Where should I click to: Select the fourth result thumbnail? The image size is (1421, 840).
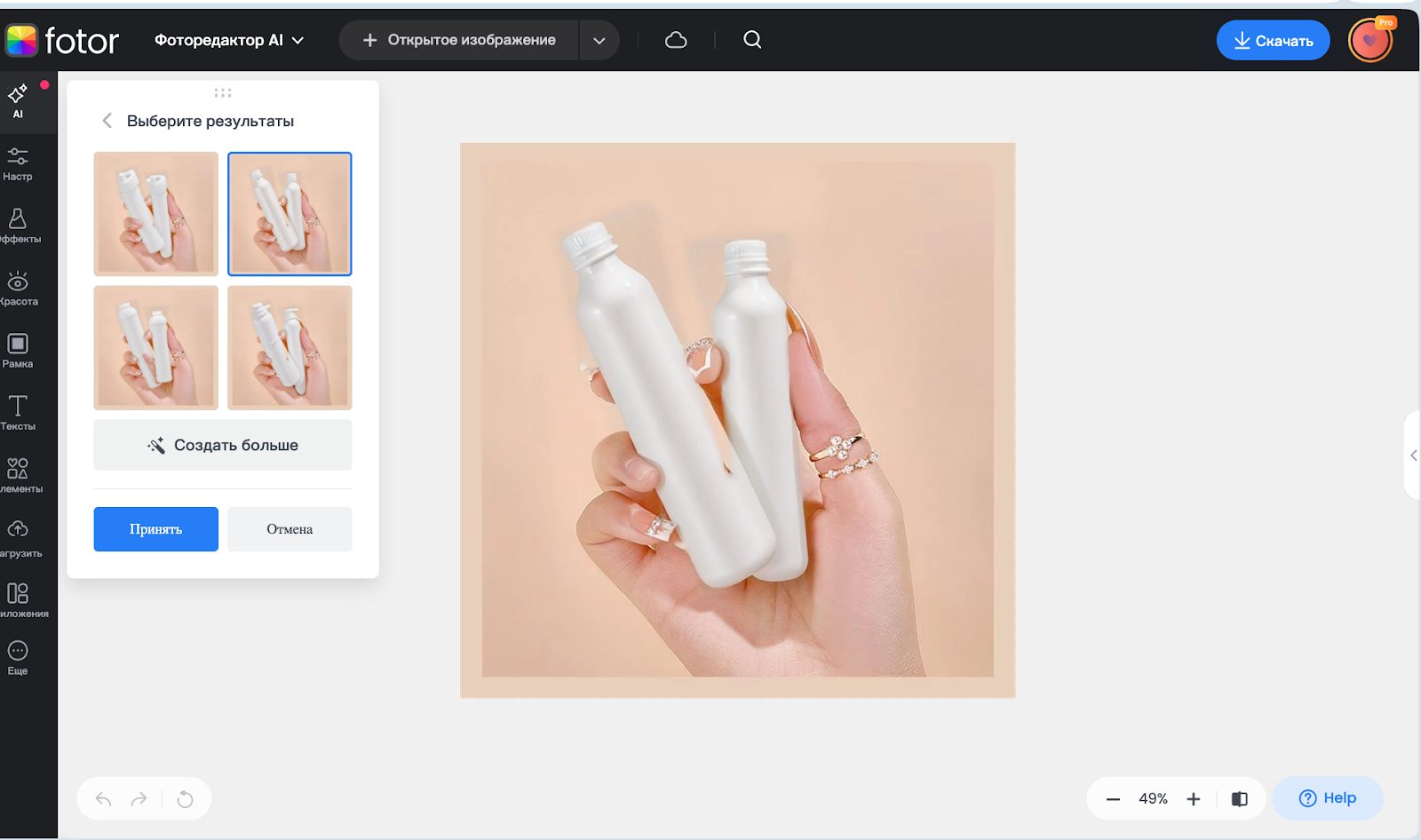[290, 348]
